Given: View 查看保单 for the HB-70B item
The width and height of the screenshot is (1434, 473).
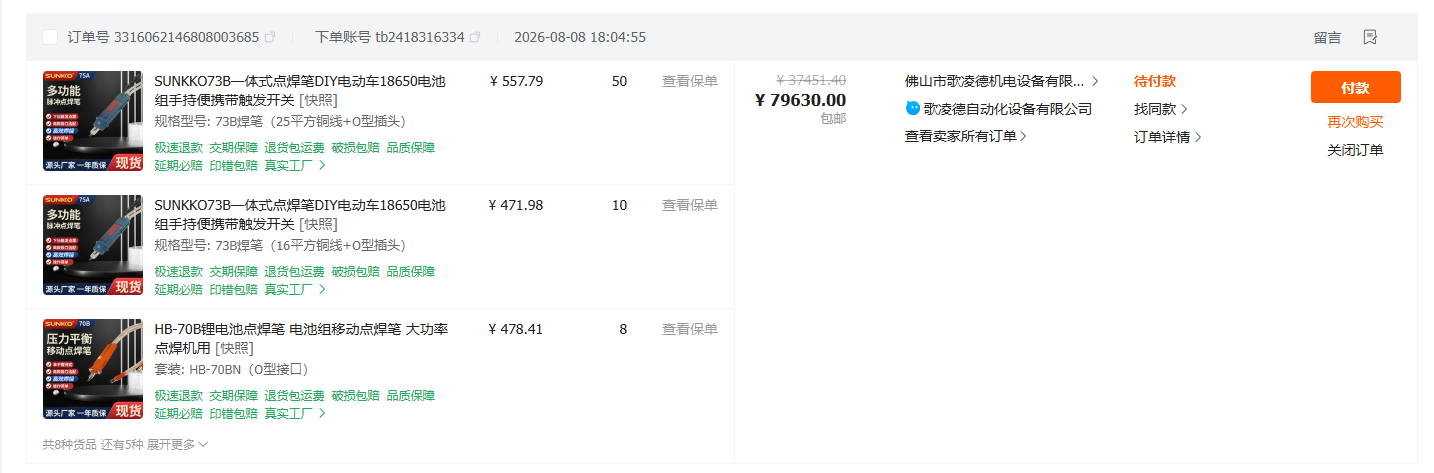Looking at the screenshot, I should tap(690, 329).
